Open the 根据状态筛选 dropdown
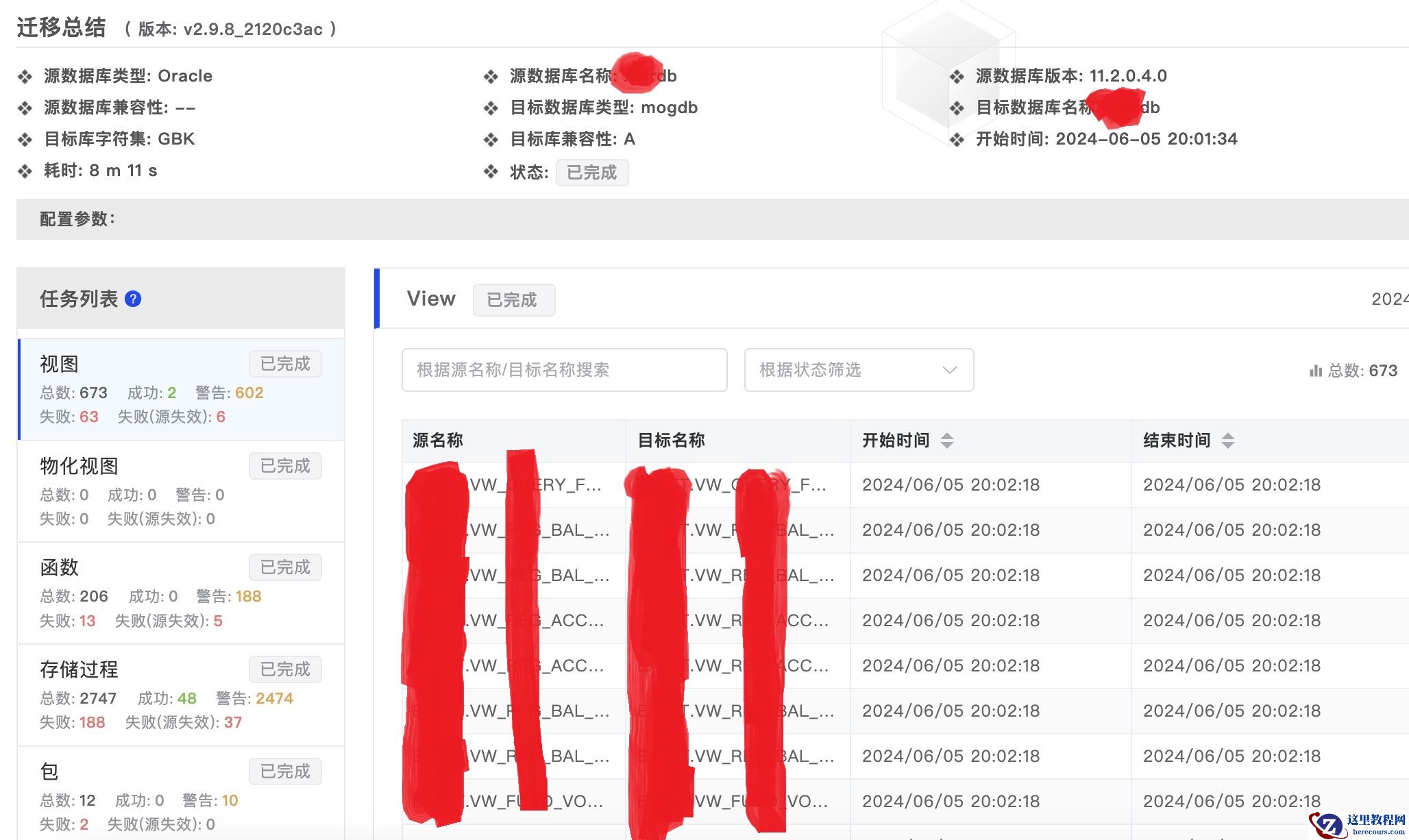The height and width of the screenshot is (840, 1409). [857, 370]
